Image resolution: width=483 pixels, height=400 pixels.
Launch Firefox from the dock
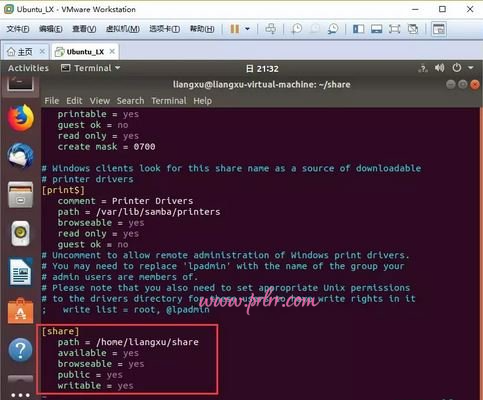[21, 118]
